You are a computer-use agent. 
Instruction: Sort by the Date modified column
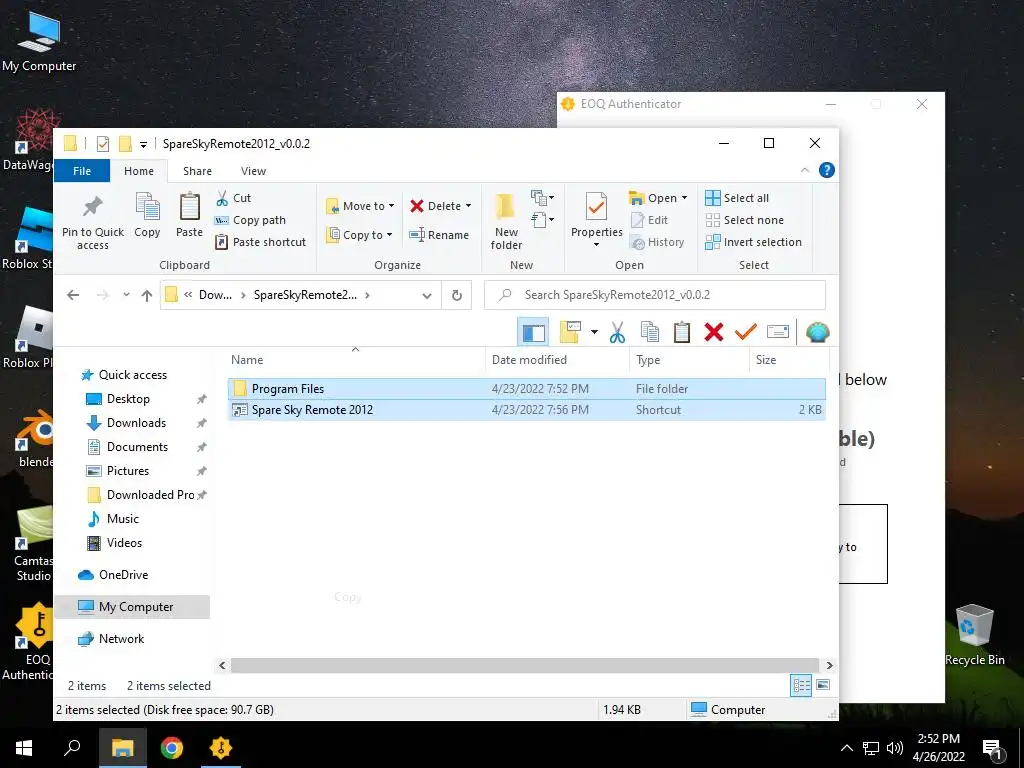point(557,360)
